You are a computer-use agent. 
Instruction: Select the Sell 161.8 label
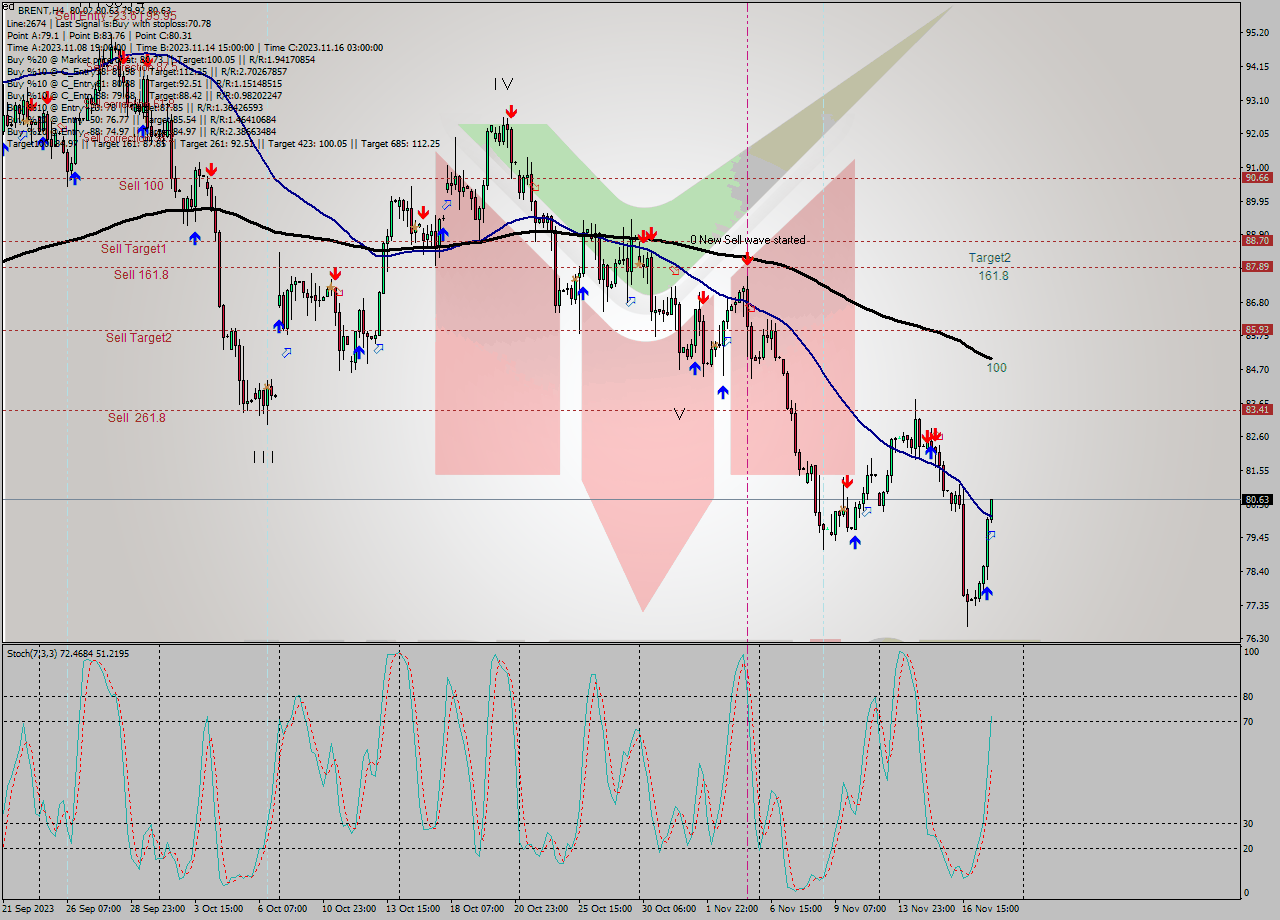141,274
